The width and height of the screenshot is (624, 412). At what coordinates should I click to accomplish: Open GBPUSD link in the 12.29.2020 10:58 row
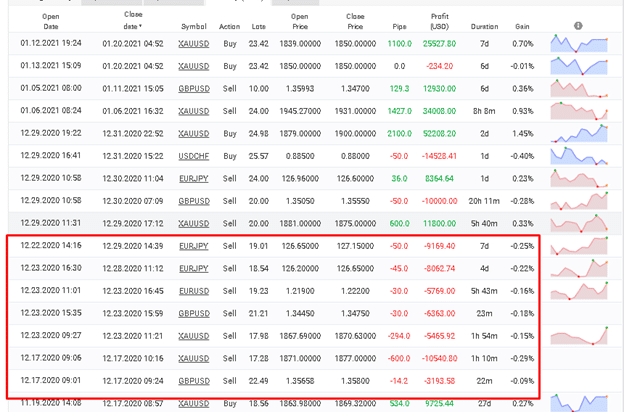click(194, 201)
